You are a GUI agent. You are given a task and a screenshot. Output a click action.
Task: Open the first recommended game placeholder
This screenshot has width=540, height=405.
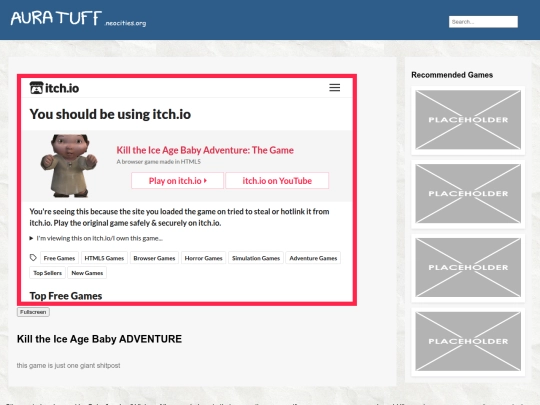point(468,120)
